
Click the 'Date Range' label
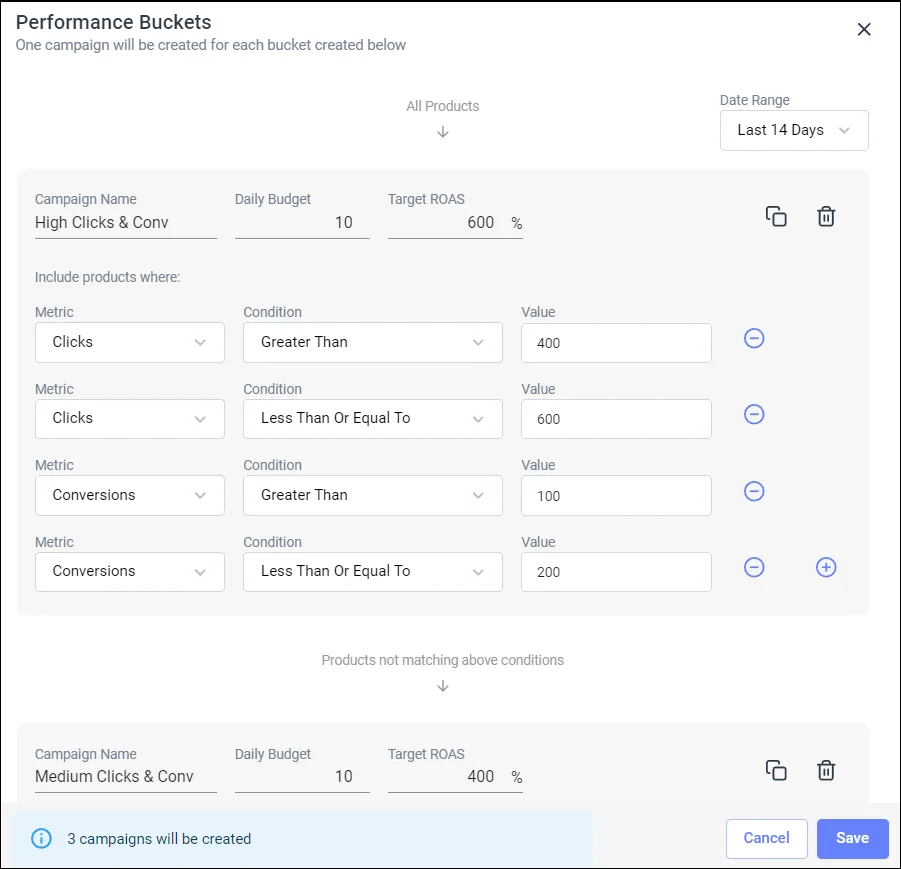coord(754,101)
